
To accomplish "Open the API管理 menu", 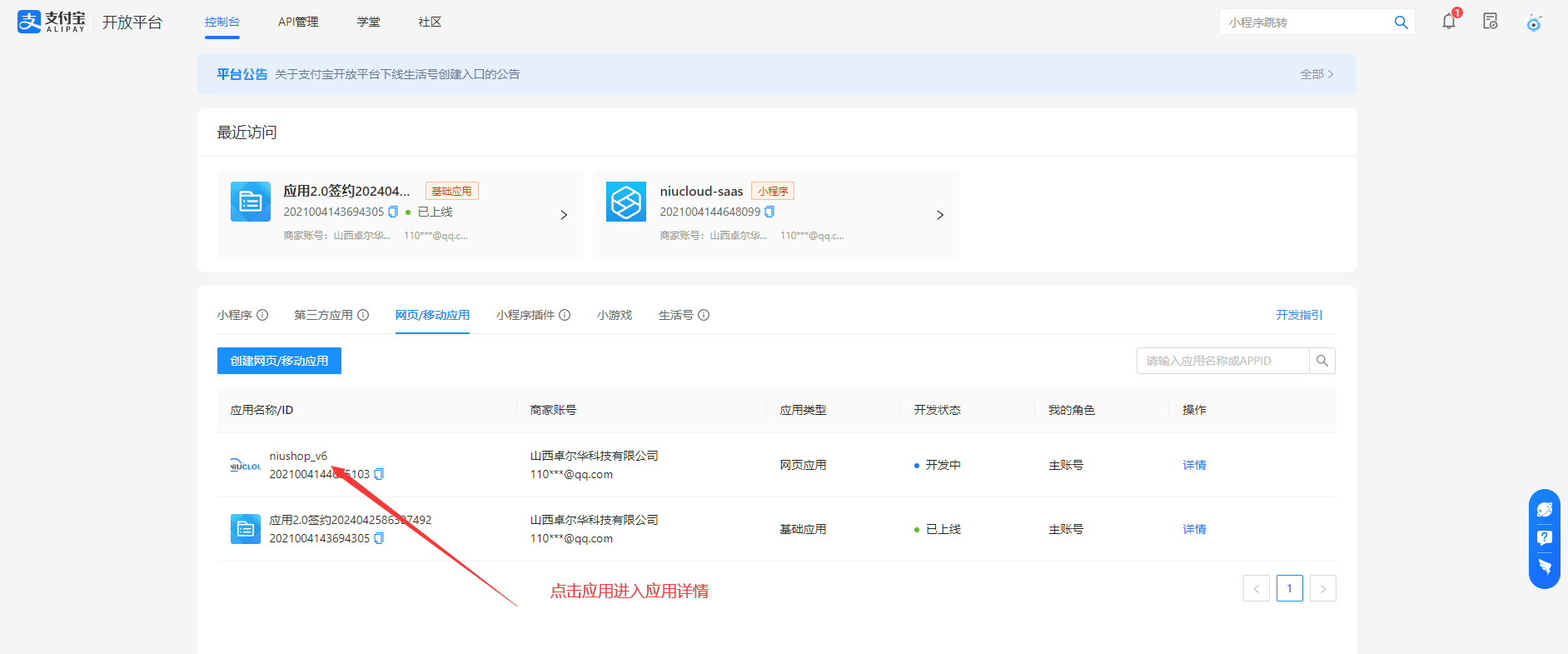I will pyautogui.click(x=298, y=22).
